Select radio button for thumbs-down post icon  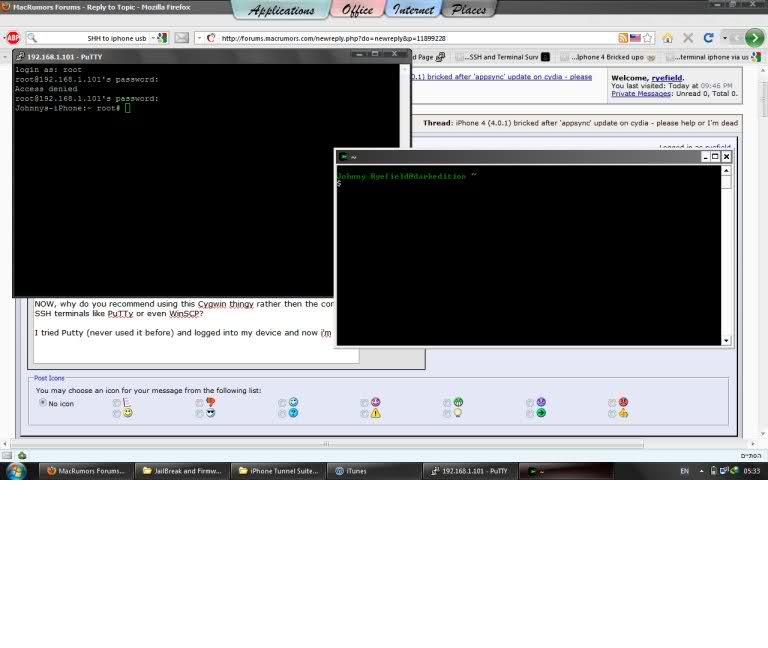(x=199, y=403)
